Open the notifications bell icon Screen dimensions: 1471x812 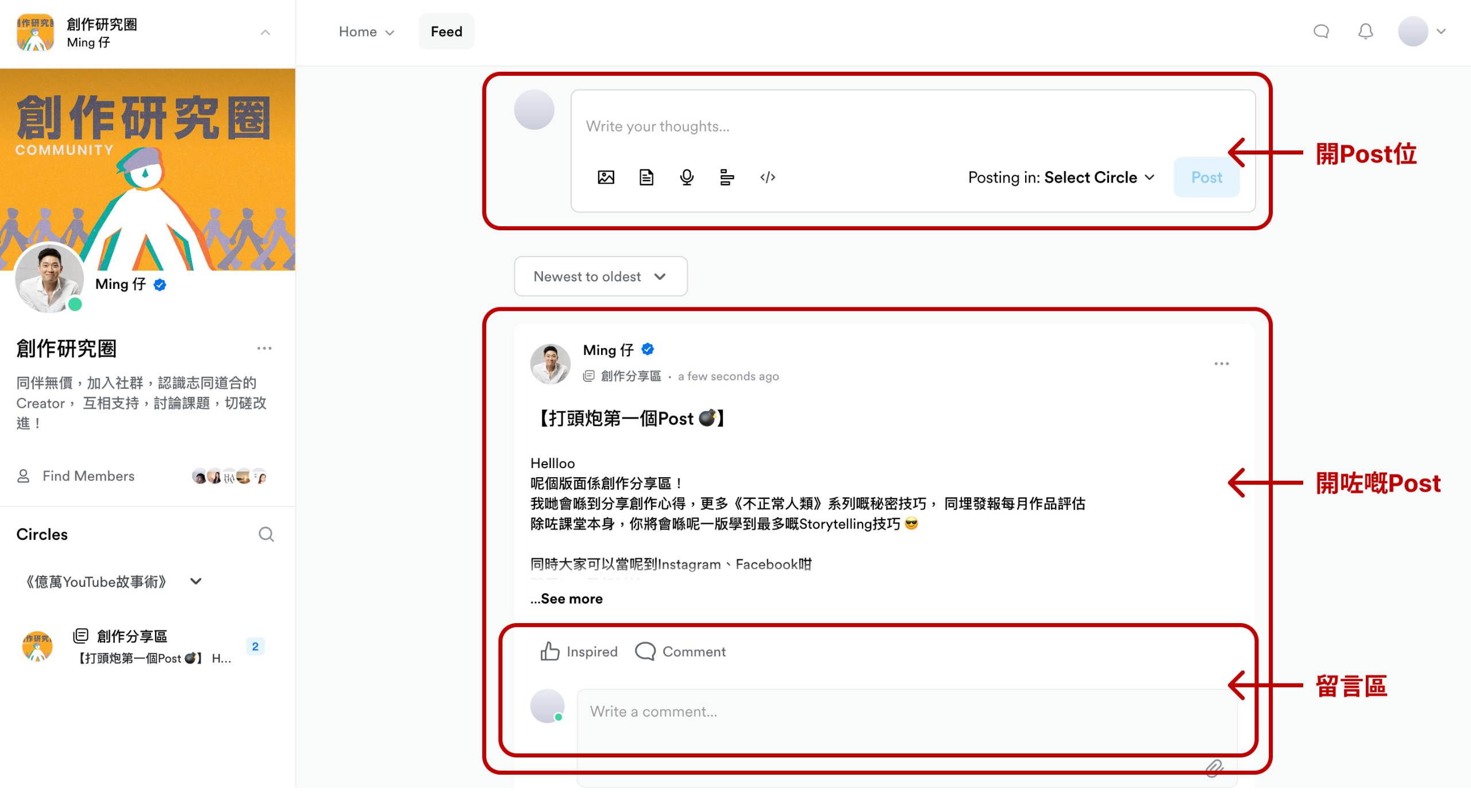coord(1365,32)
